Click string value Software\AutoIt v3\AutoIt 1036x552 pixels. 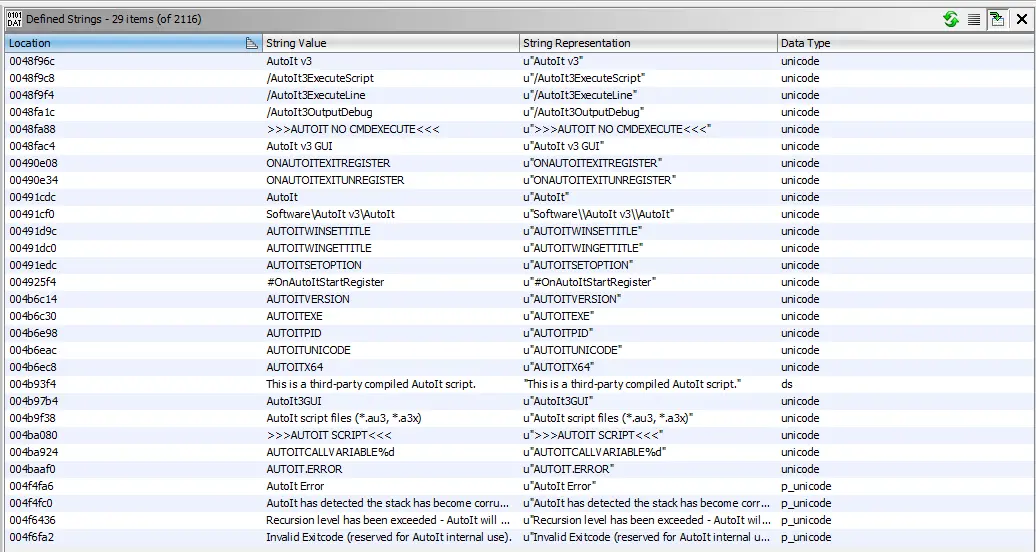pyautogui.click(x=330, y=214)
